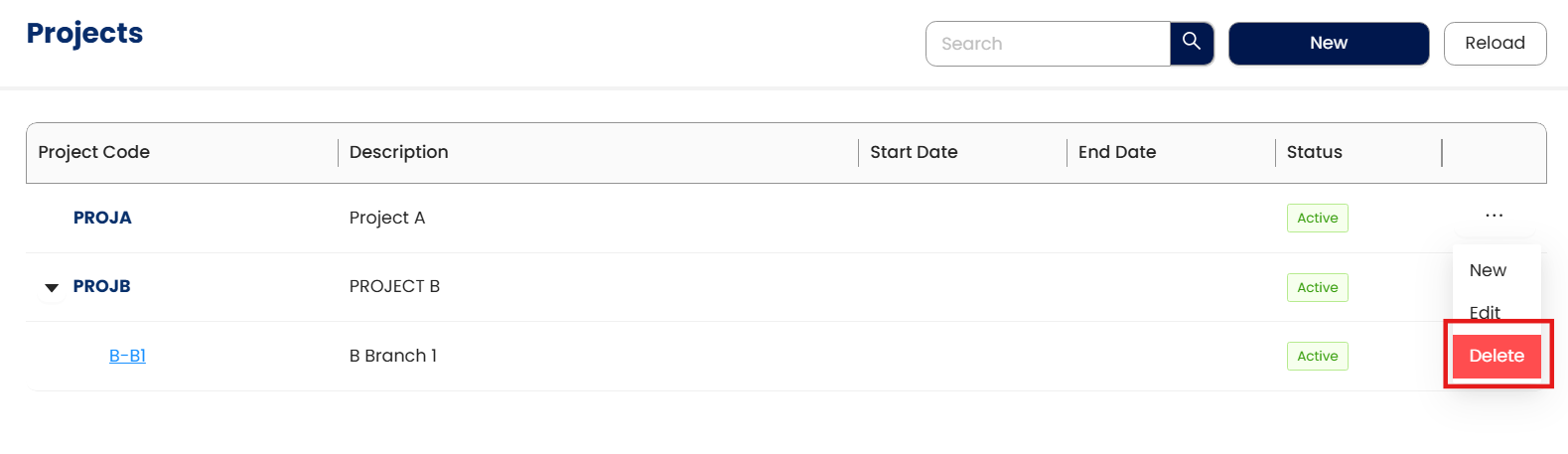The height and width of the screenshot is (454, 1568).
Task: Click the Active badge for PROJA
Action: [x=1317, y=219]
